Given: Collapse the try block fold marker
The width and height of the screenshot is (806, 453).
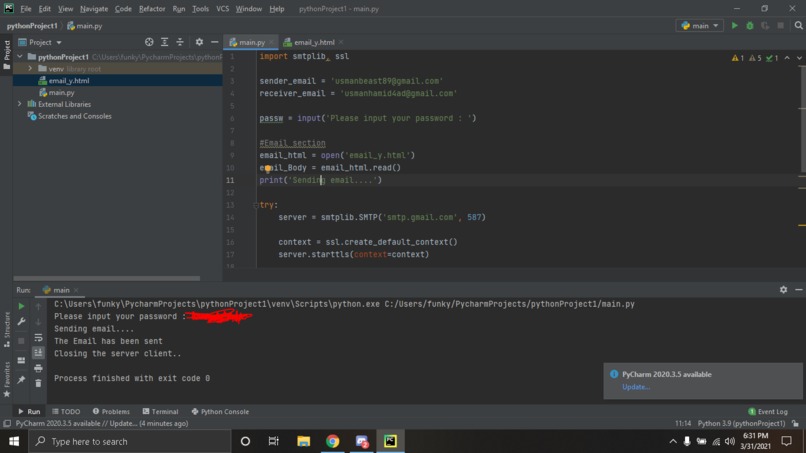Looking at the screenshot, I should coord(255,205).
